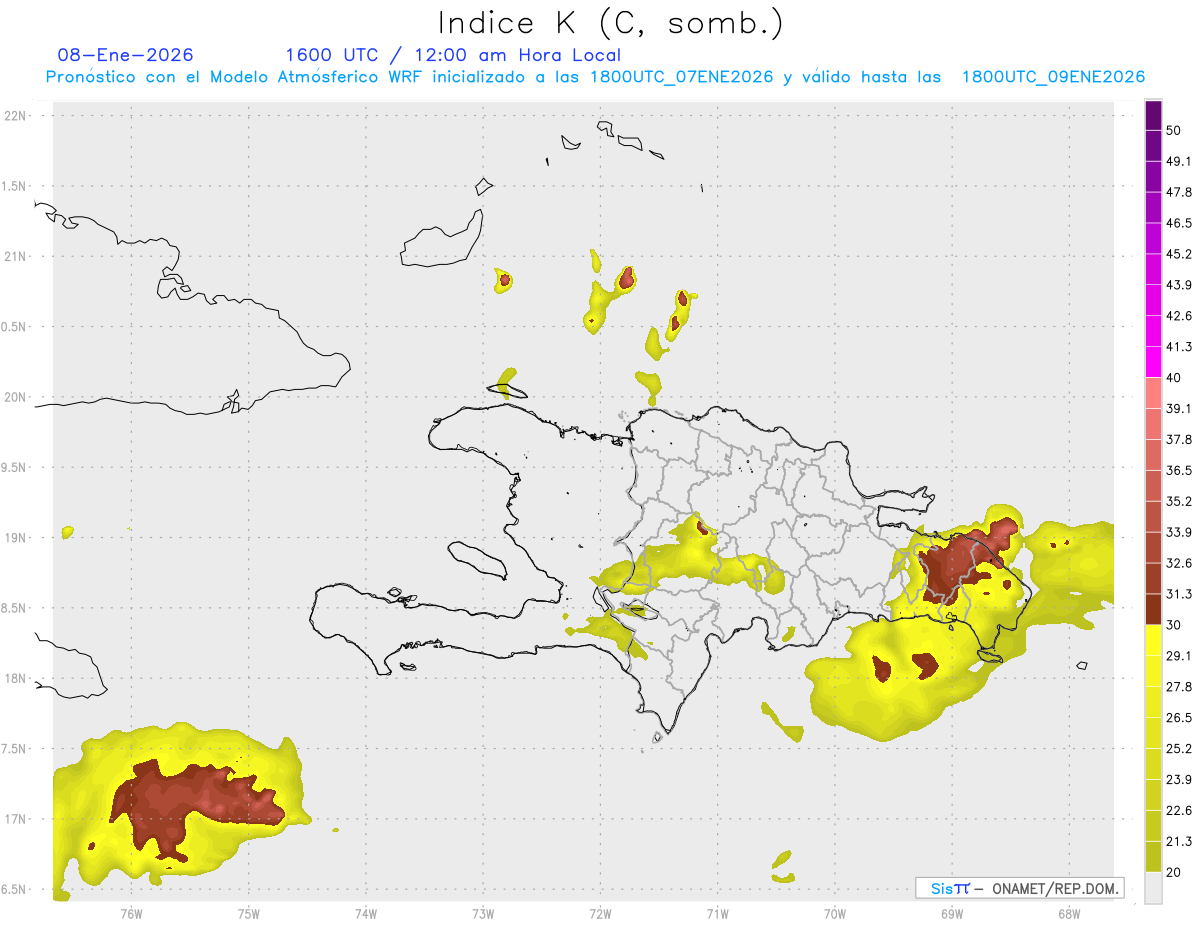Click the "70W" longitude label
The width and height of the screenshot is (1200, 927).
tap(834, 913)
